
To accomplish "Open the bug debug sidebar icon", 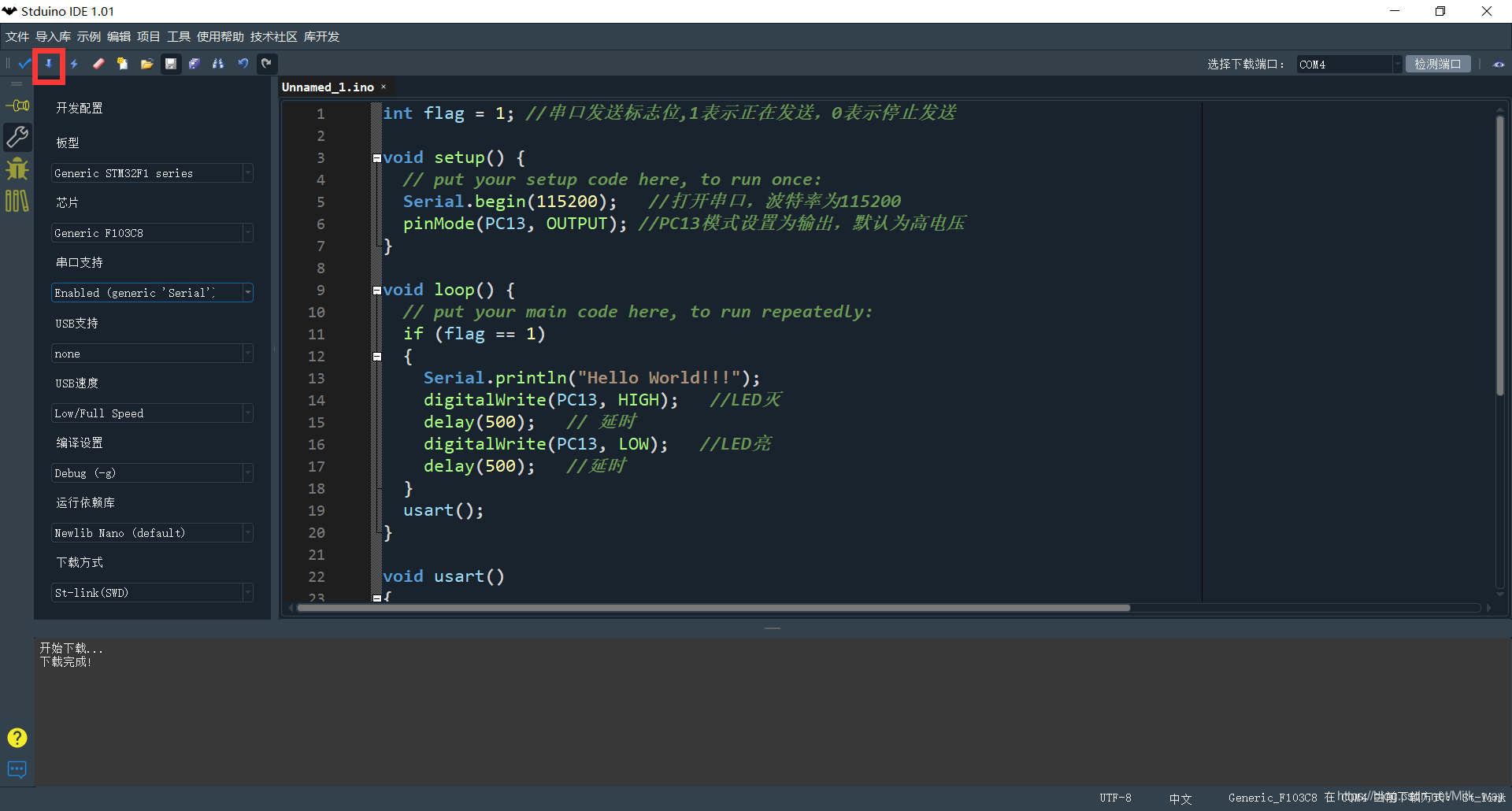I will pos(17,168).
